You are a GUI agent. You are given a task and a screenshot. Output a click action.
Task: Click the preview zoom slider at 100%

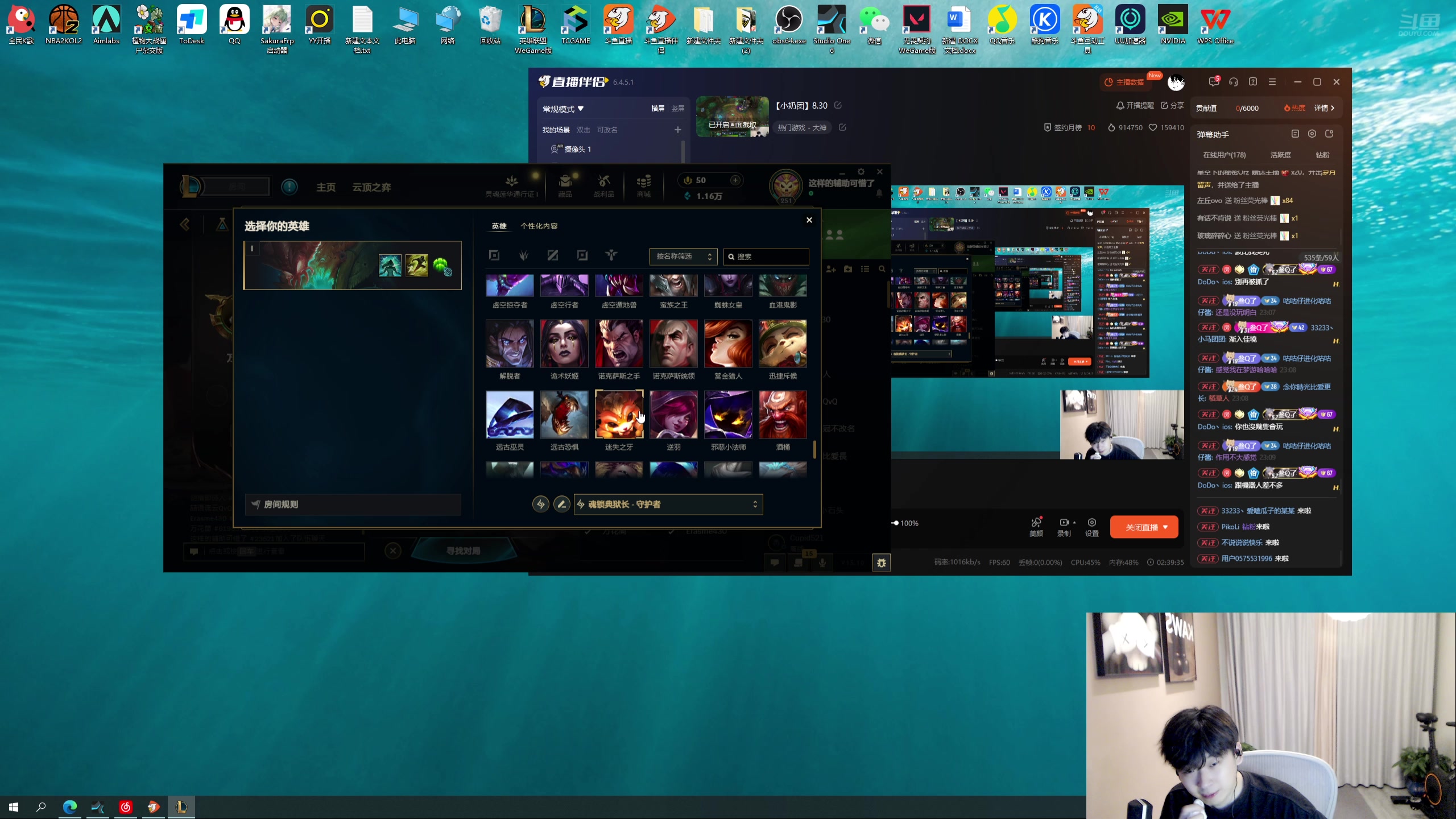(x=895, y=523)
